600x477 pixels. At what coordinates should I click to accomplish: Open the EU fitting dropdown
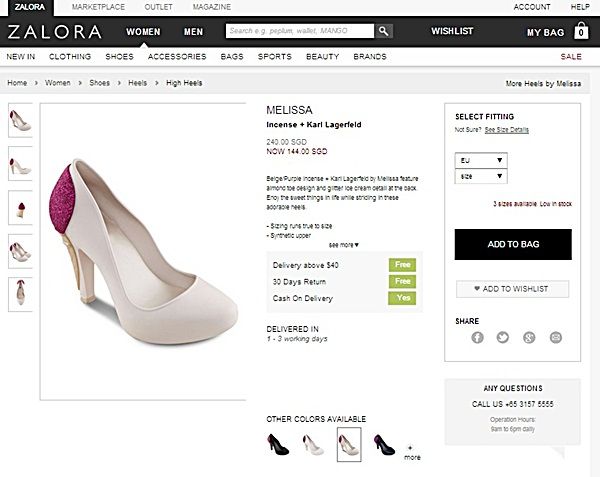481,160
